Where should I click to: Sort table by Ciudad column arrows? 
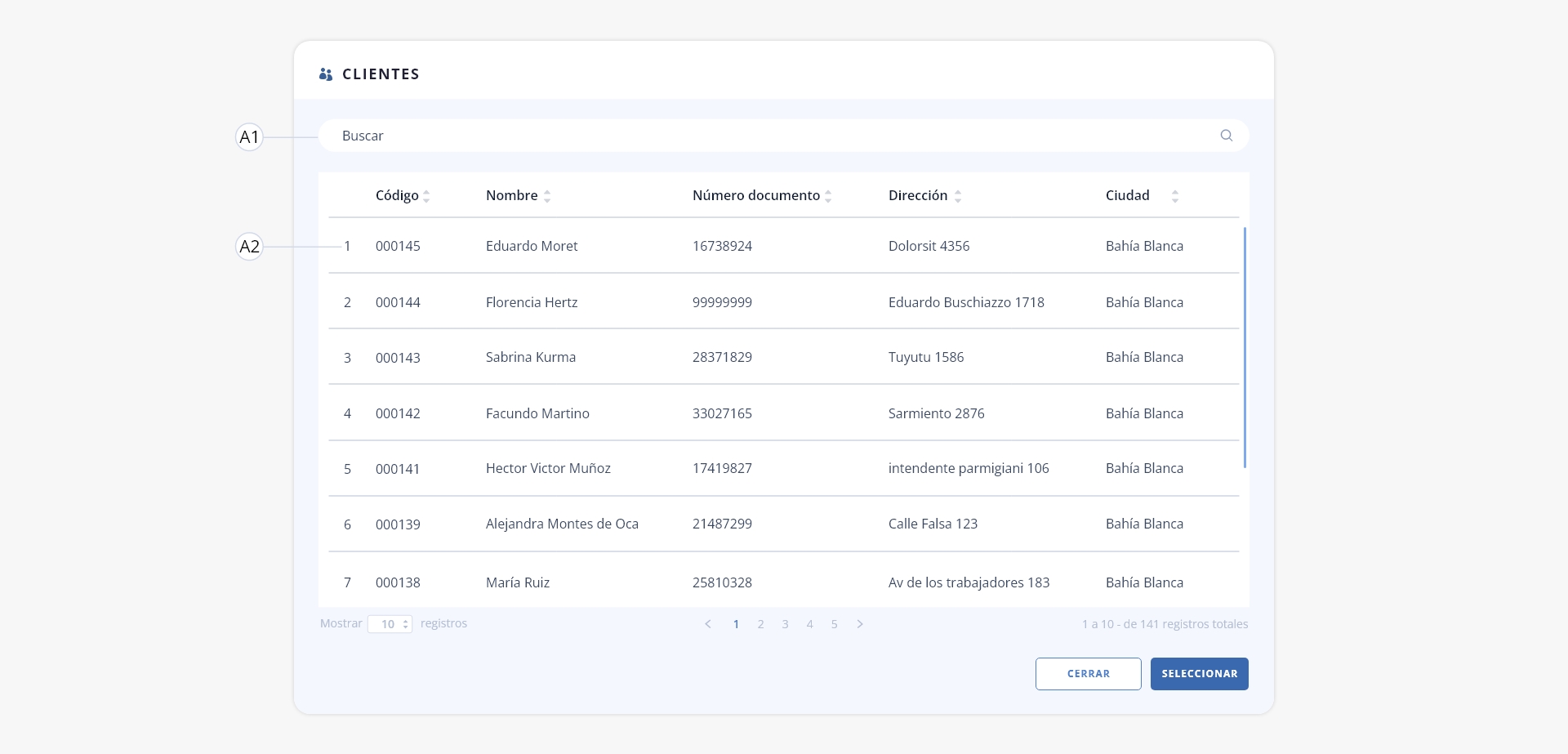[1175, 196]
